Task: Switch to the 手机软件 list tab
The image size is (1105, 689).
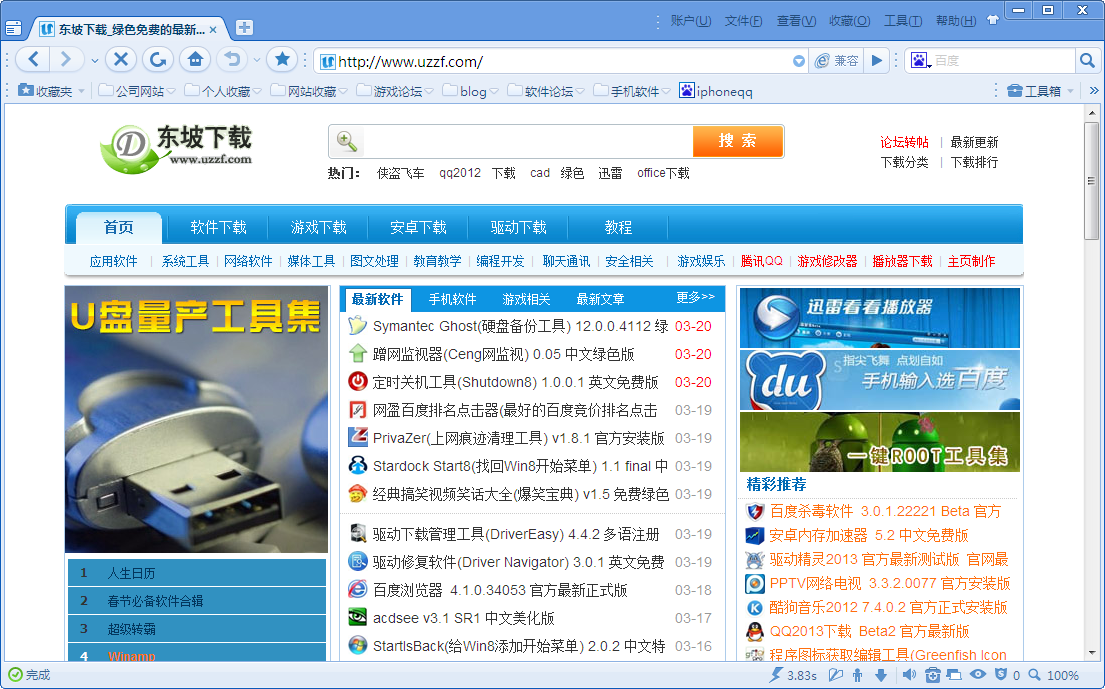Action: [452, 299]
